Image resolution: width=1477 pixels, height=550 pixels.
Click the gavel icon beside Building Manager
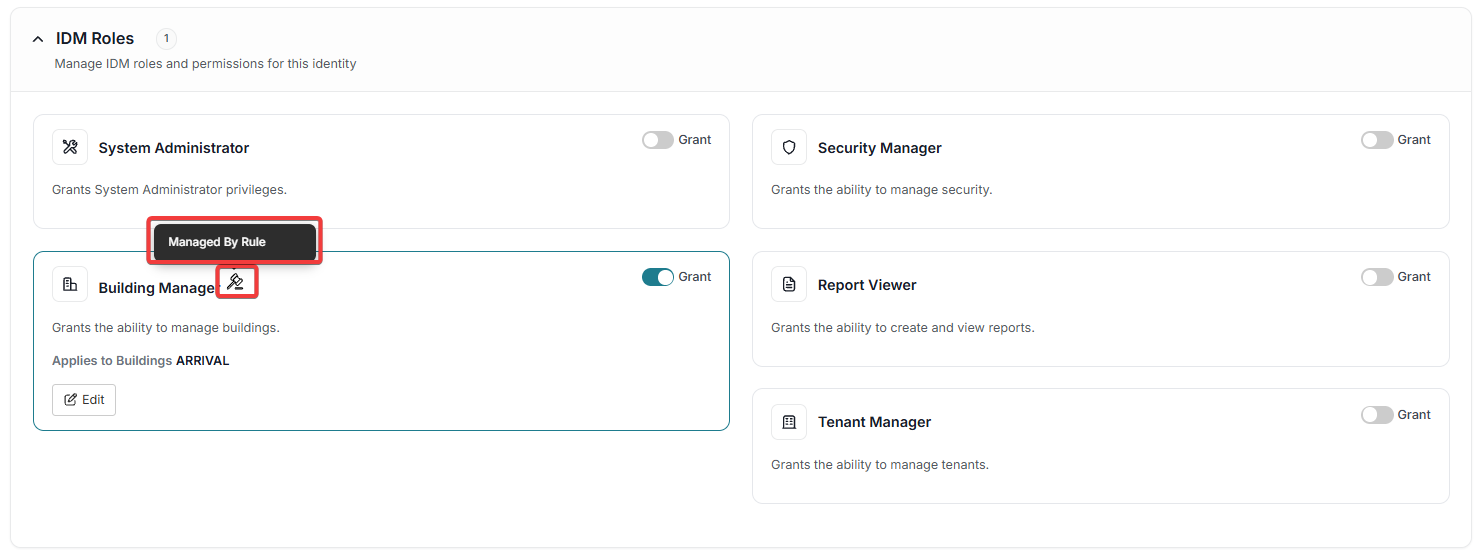click(x=236, y=282)
